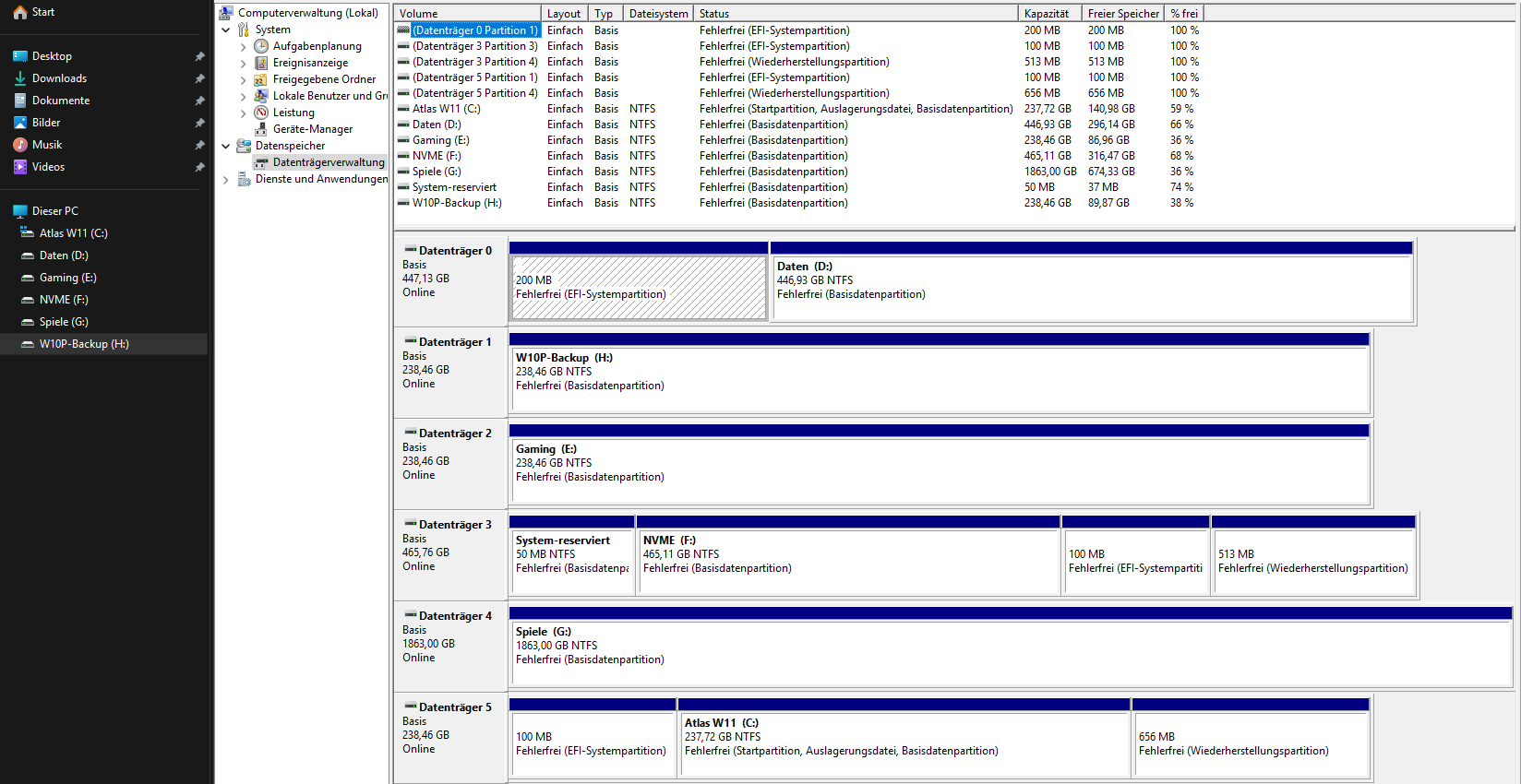
Task: Sort by the Dateisystem column header
Action: click(659, 14)
